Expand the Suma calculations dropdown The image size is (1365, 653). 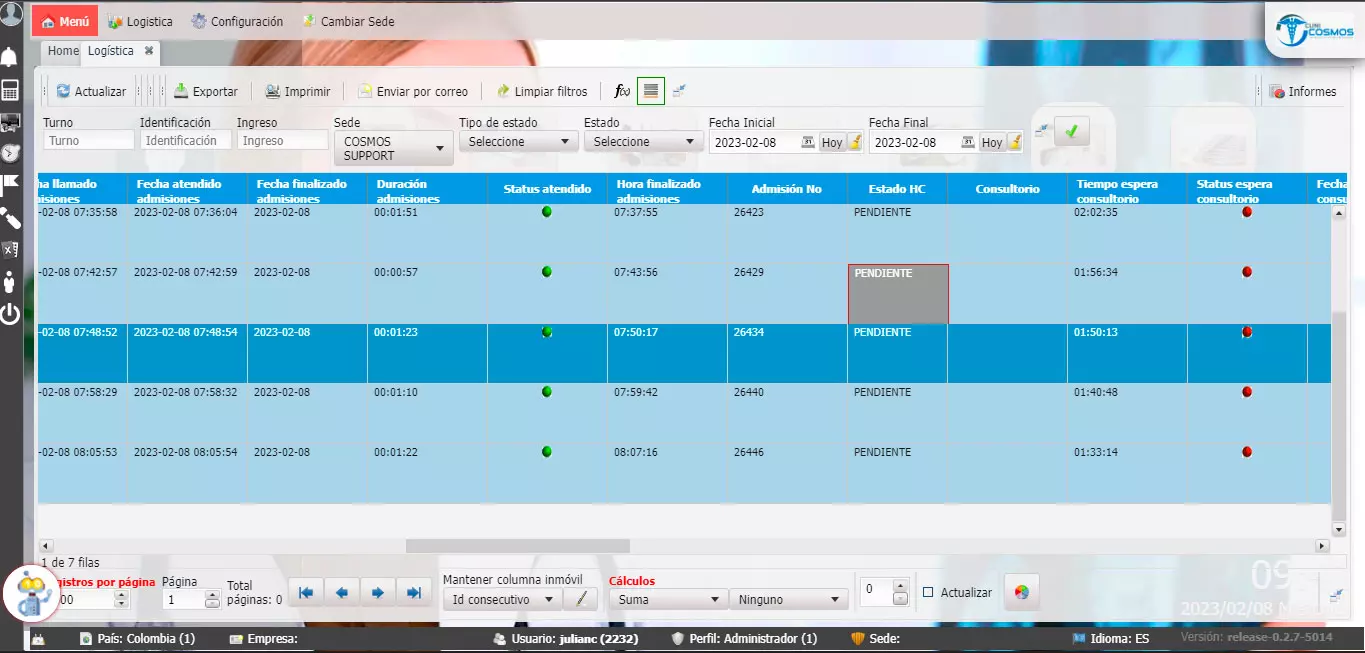click(x=667, y=599)
